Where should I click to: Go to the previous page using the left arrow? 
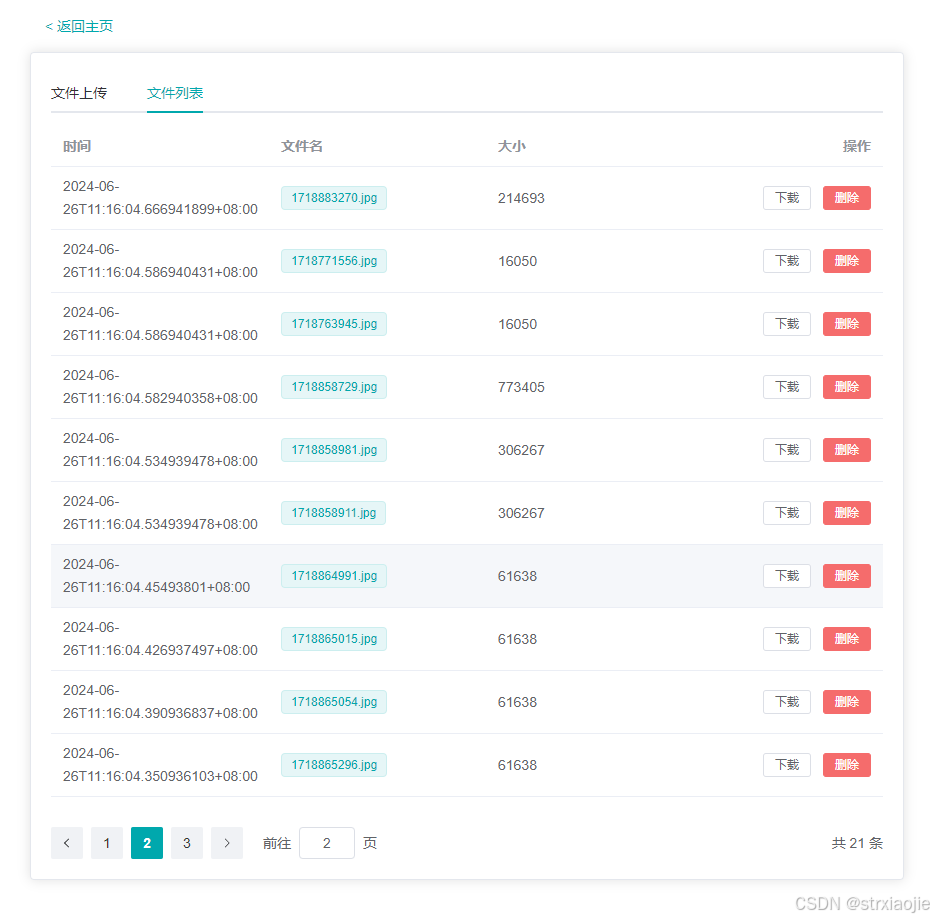coord(66,843)
